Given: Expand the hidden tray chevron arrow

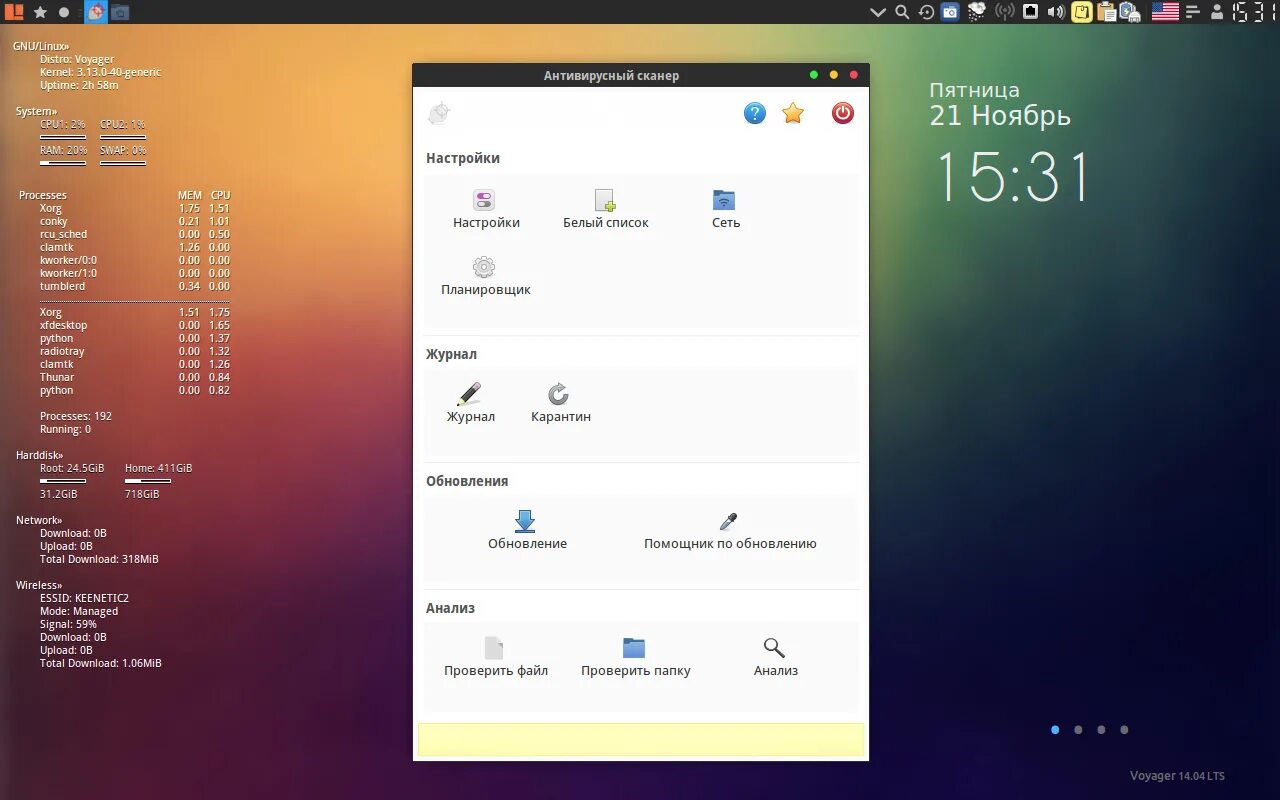Looking at the screenshot, I should tap(878, 12).
